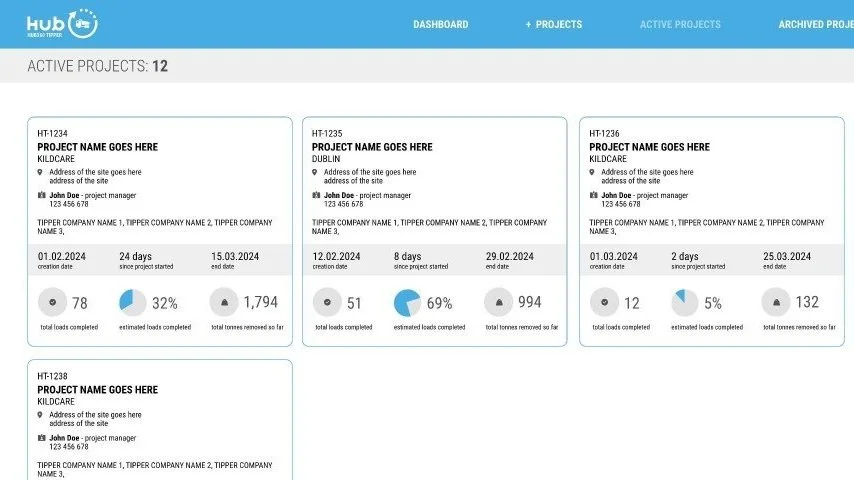Click site address in HT-1236 card
Viewport: 854px width, 480px height.
tap(647, 176)
